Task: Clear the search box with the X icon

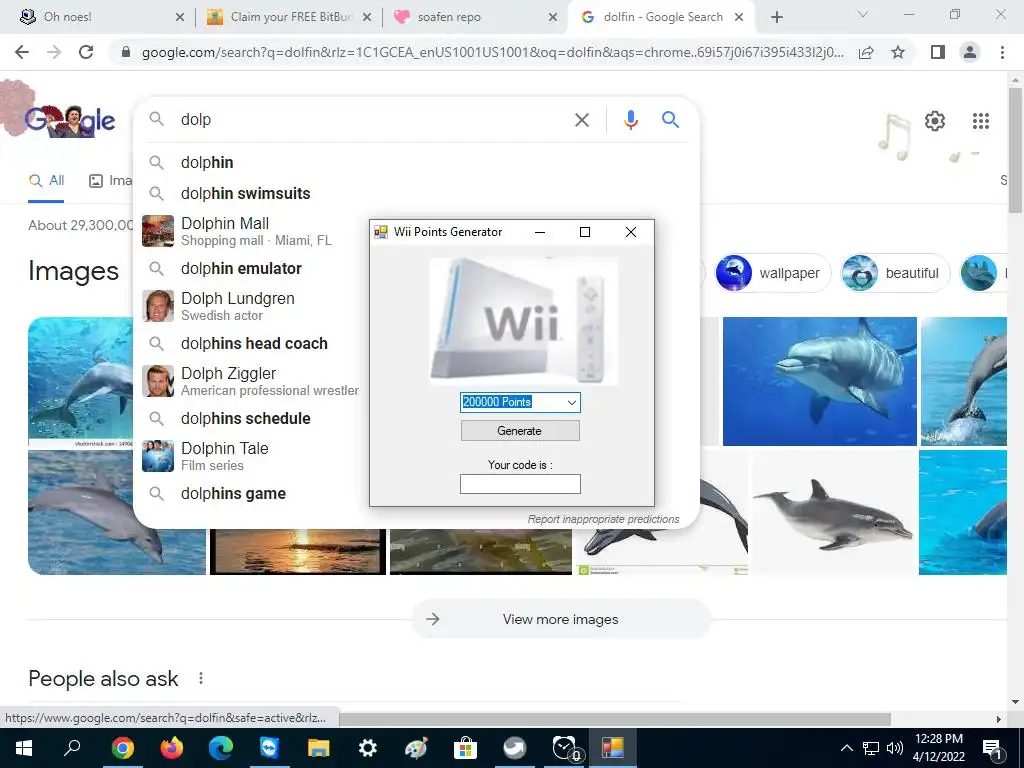Action: point(581,120)
